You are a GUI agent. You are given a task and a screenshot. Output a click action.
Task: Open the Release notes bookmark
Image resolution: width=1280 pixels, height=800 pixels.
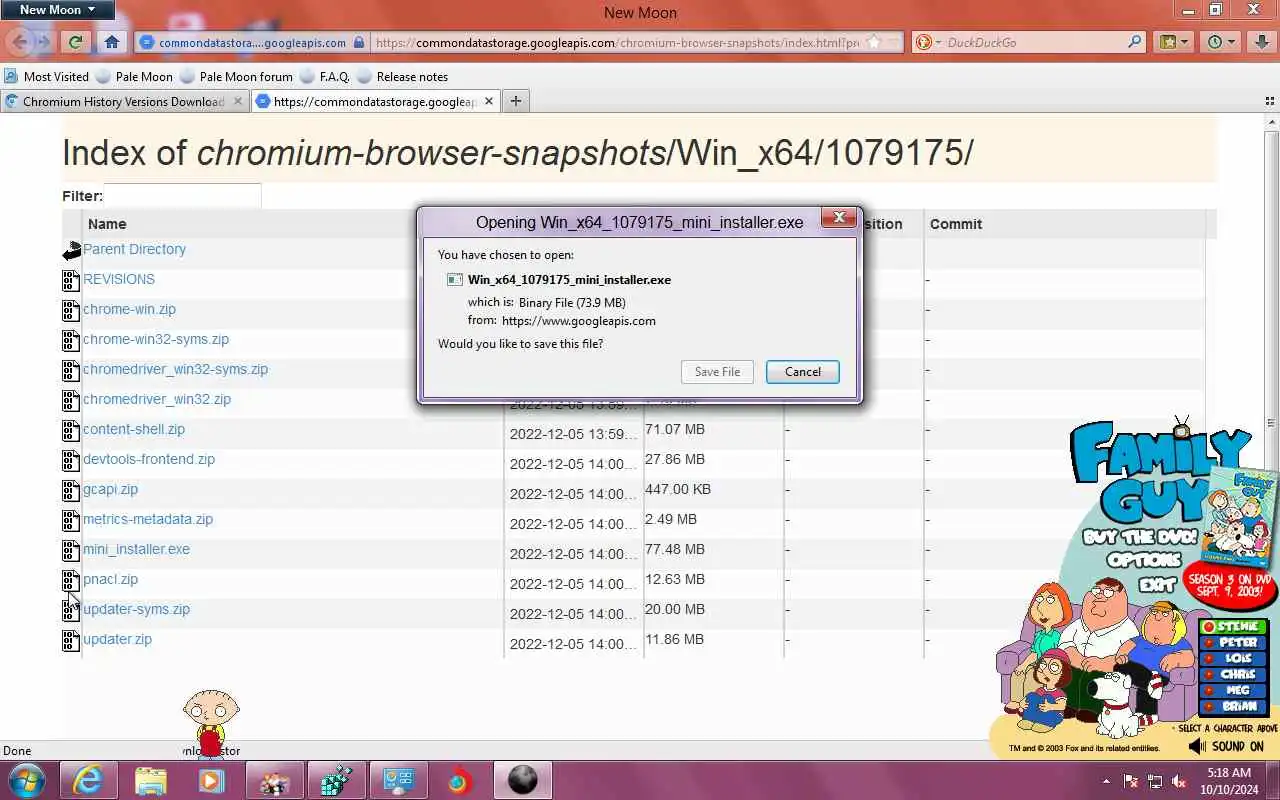click(x=402, y=76)
